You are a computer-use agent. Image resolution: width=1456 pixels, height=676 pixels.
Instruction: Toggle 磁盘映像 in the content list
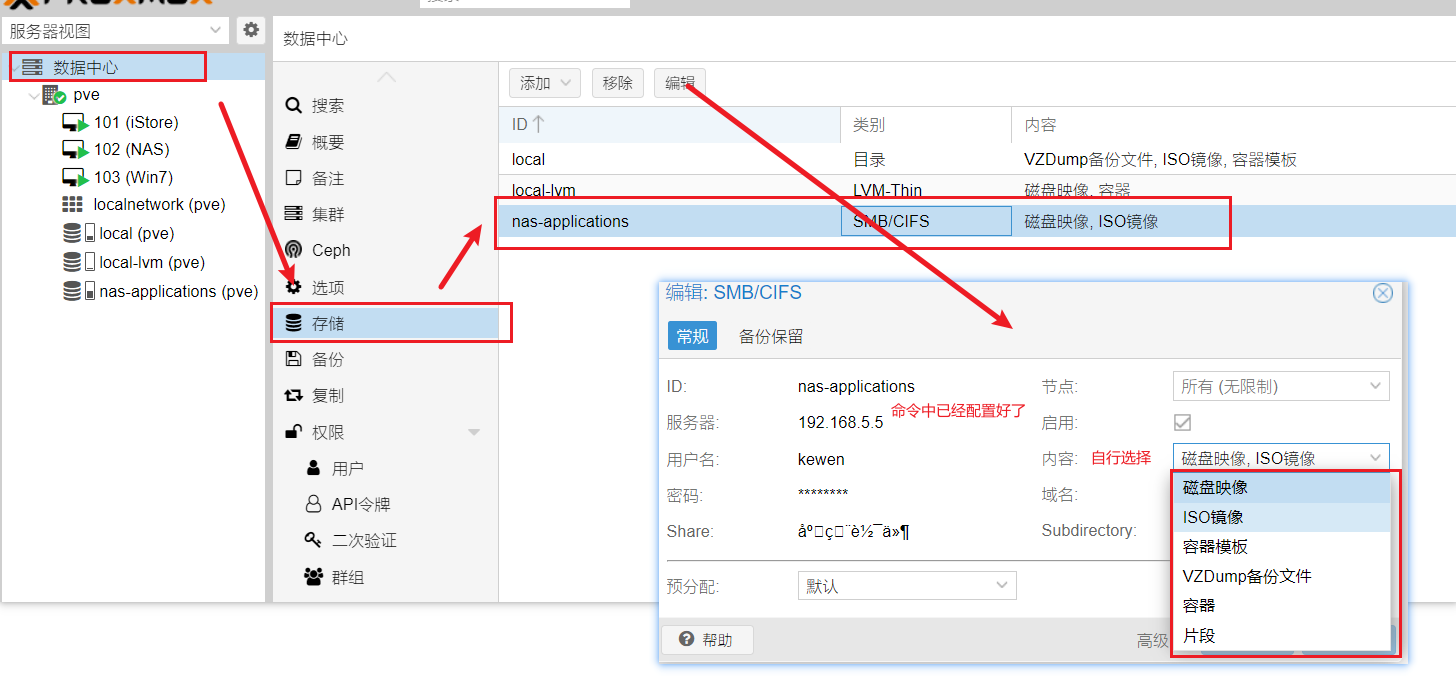pyautogui.click(x=1281, y=488)
